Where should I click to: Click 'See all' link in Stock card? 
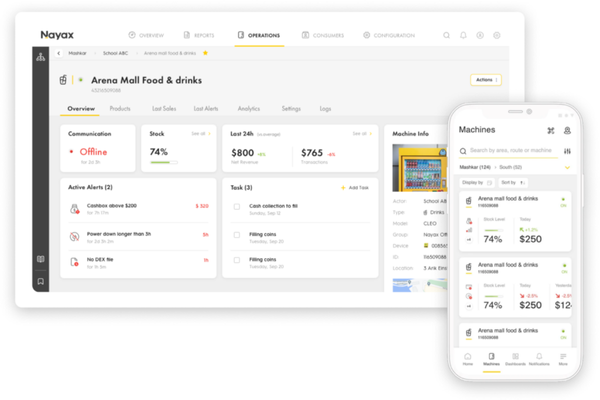tap(201, 133)
